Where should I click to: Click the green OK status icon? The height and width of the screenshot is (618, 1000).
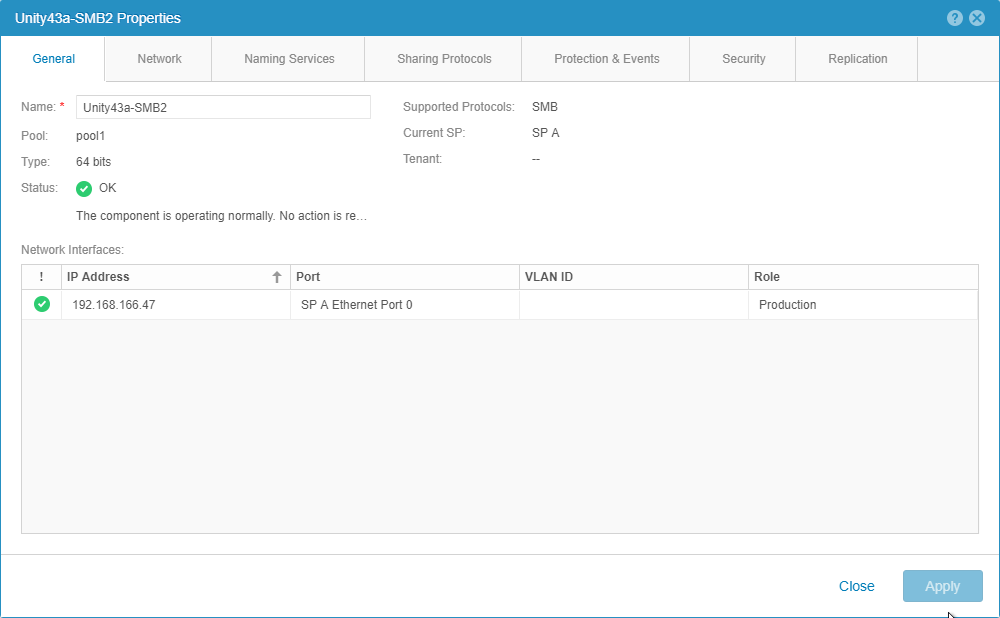[x=84, y=188]
